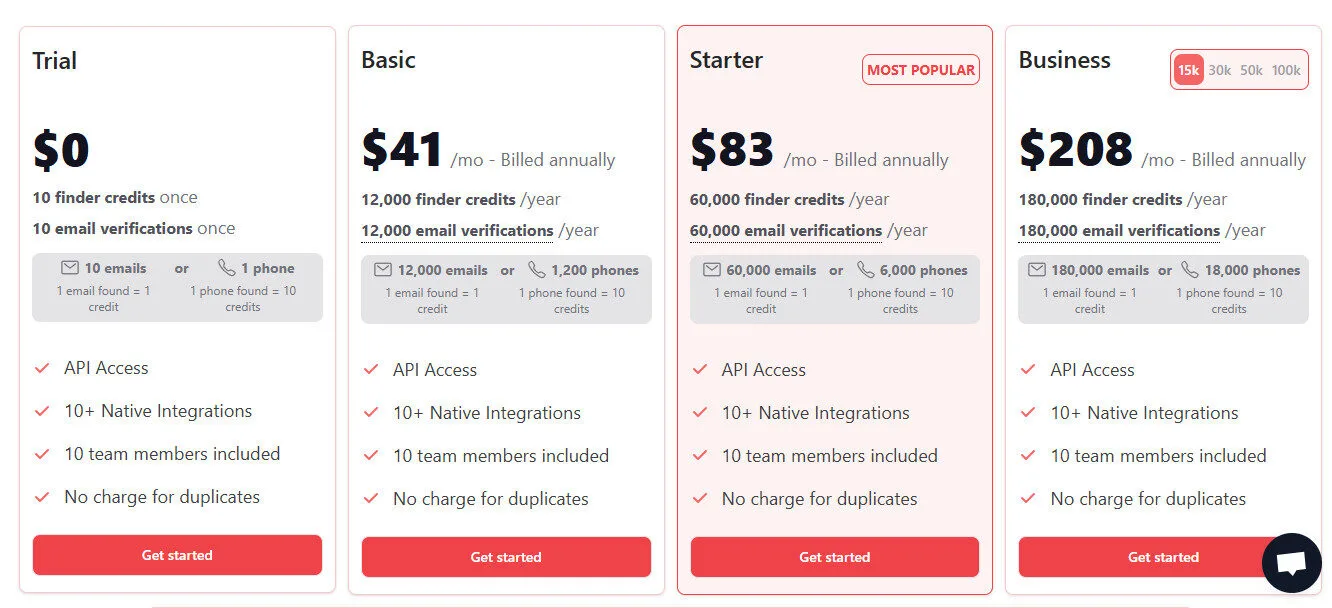The width and height of the screenshot is (1332, 608).
Task: Click Get started for the Trial plan
Action: click(177, 554)
